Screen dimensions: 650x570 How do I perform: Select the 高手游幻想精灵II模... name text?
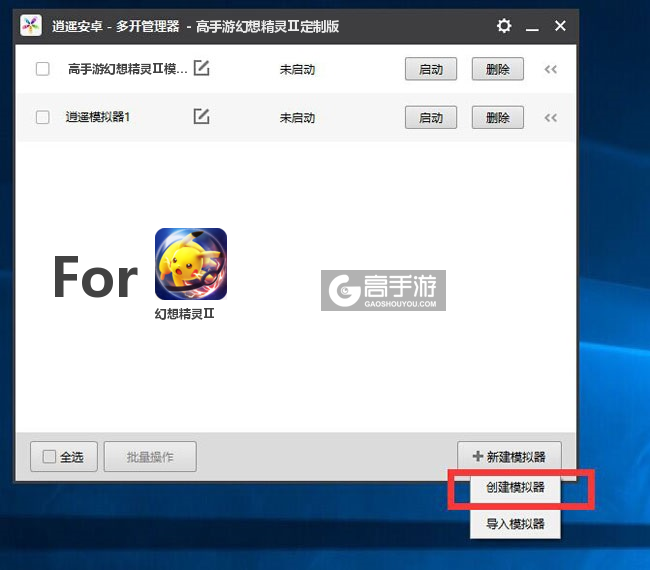click(x=128, y=69)
